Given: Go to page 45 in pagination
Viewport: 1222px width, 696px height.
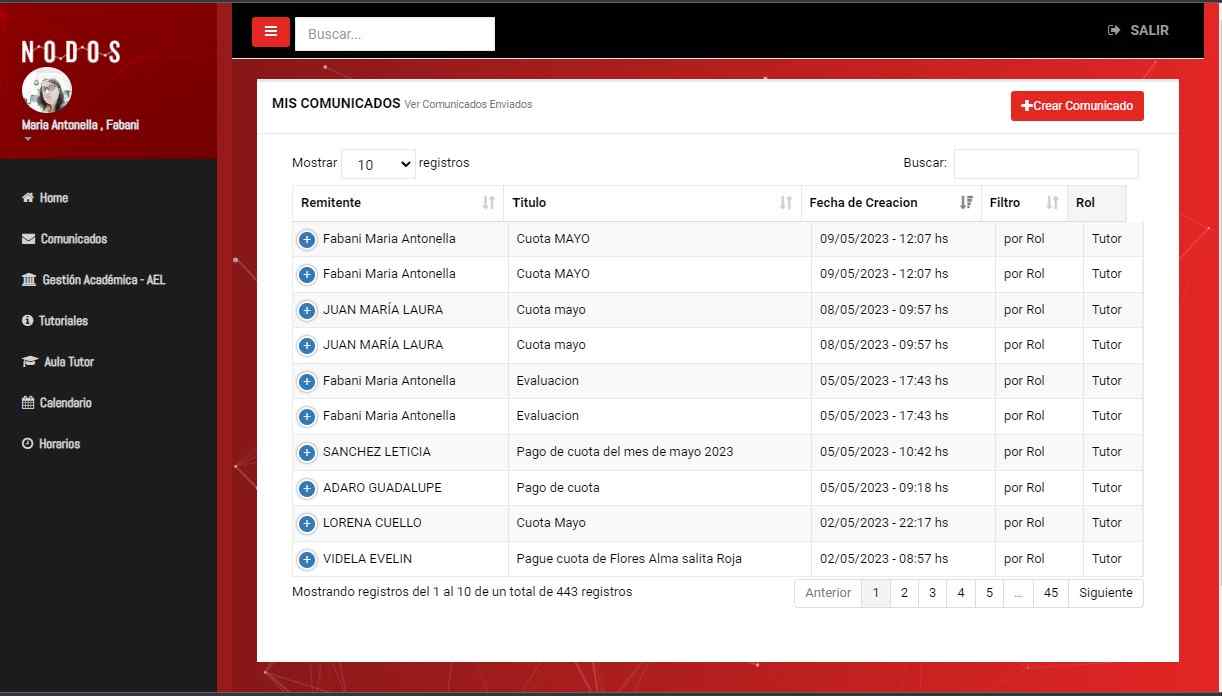Looking at the screenshot, I should coord(1050,593).
